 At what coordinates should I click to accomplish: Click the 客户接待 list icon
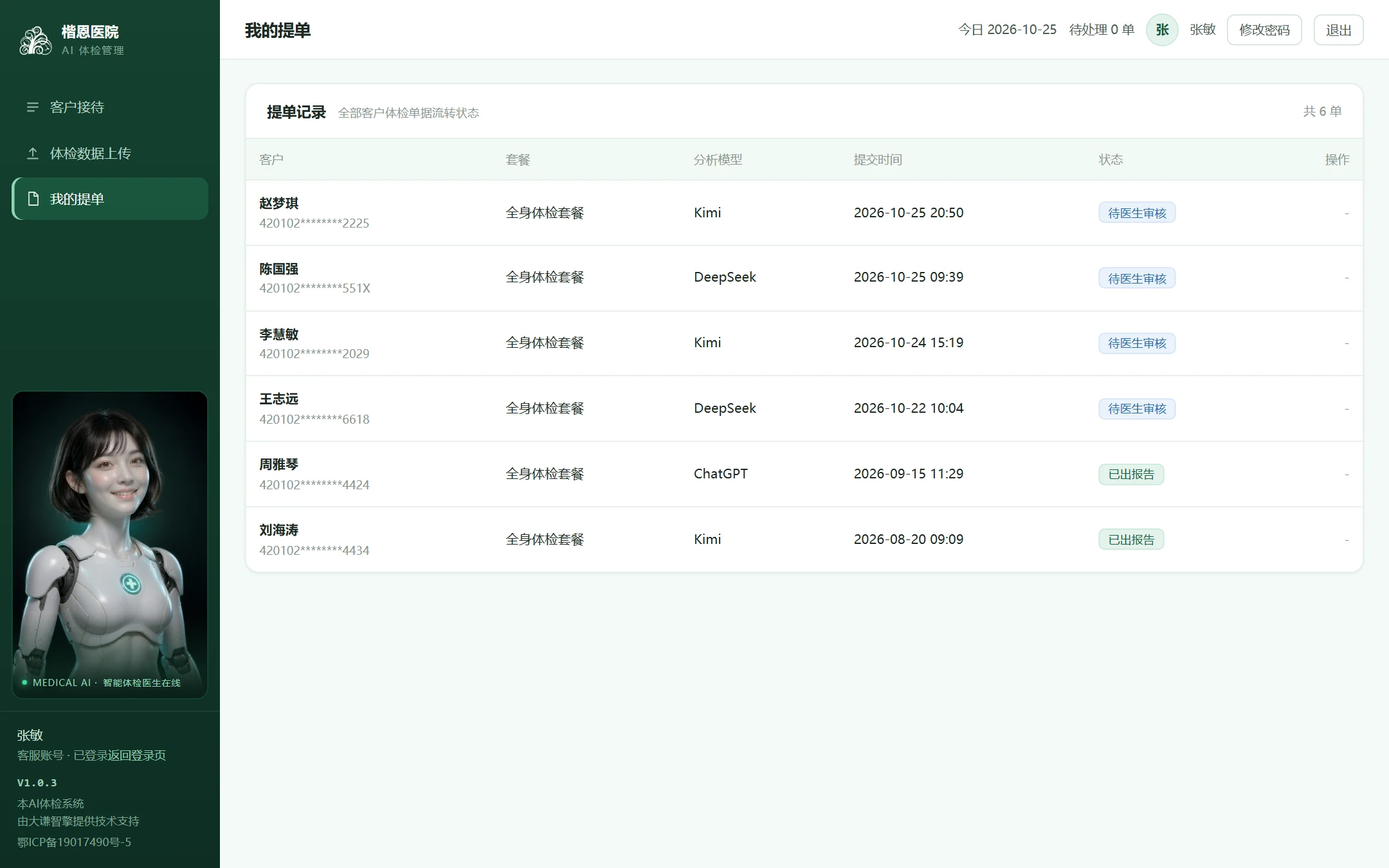click(x=33, y=107)
